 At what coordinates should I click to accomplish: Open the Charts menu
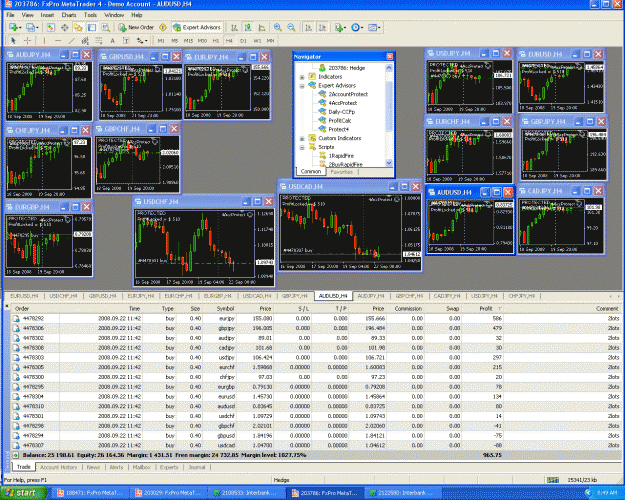[x=69, y=15]
